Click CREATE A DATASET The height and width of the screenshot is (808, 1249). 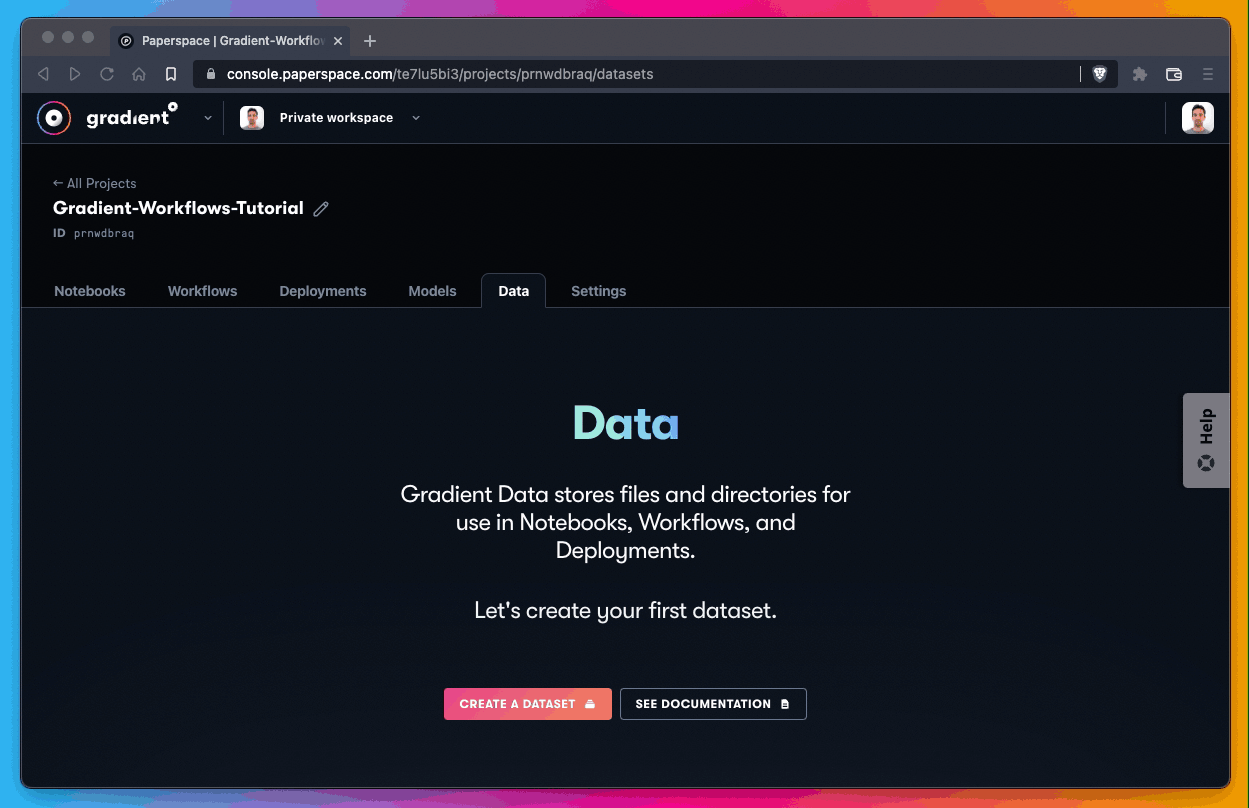527,703
